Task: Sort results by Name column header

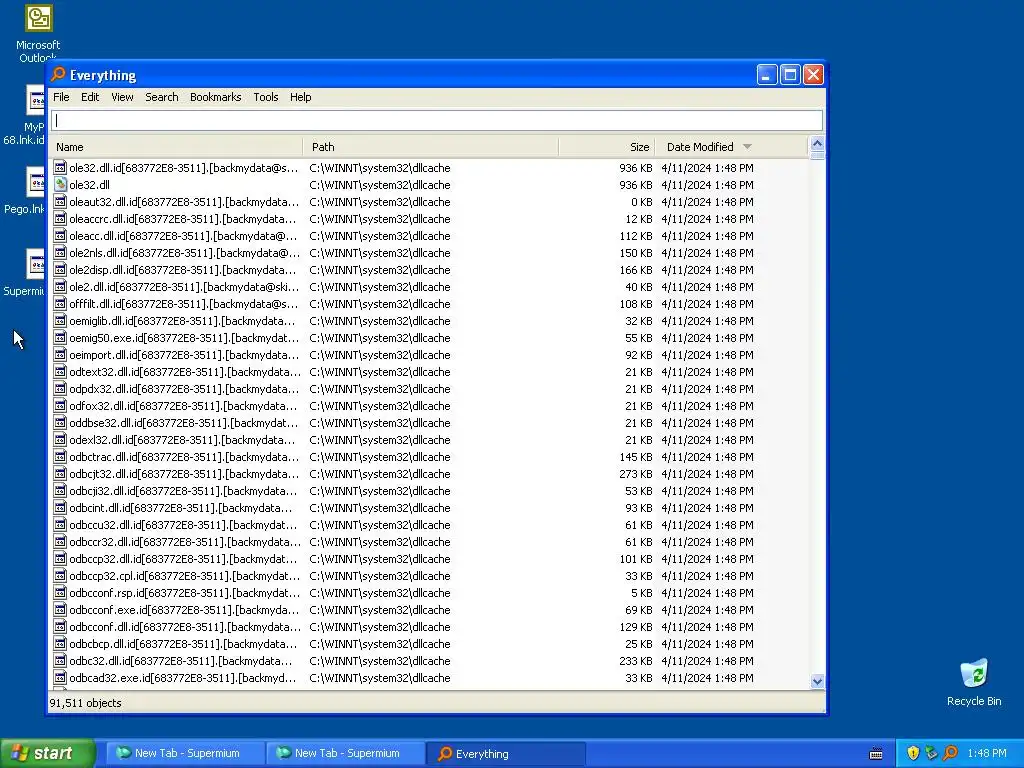Action: point(176,147)
